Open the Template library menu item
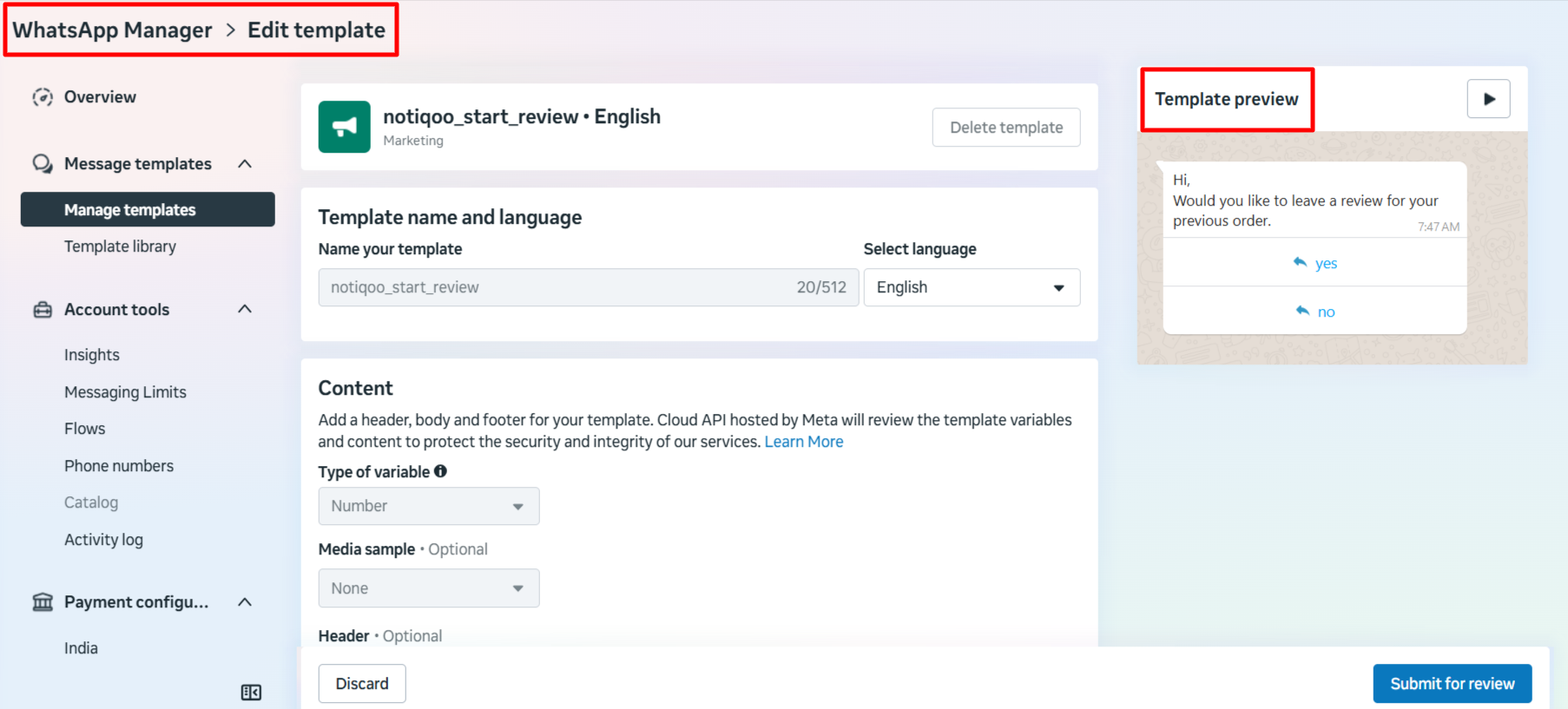 [120, 246]
